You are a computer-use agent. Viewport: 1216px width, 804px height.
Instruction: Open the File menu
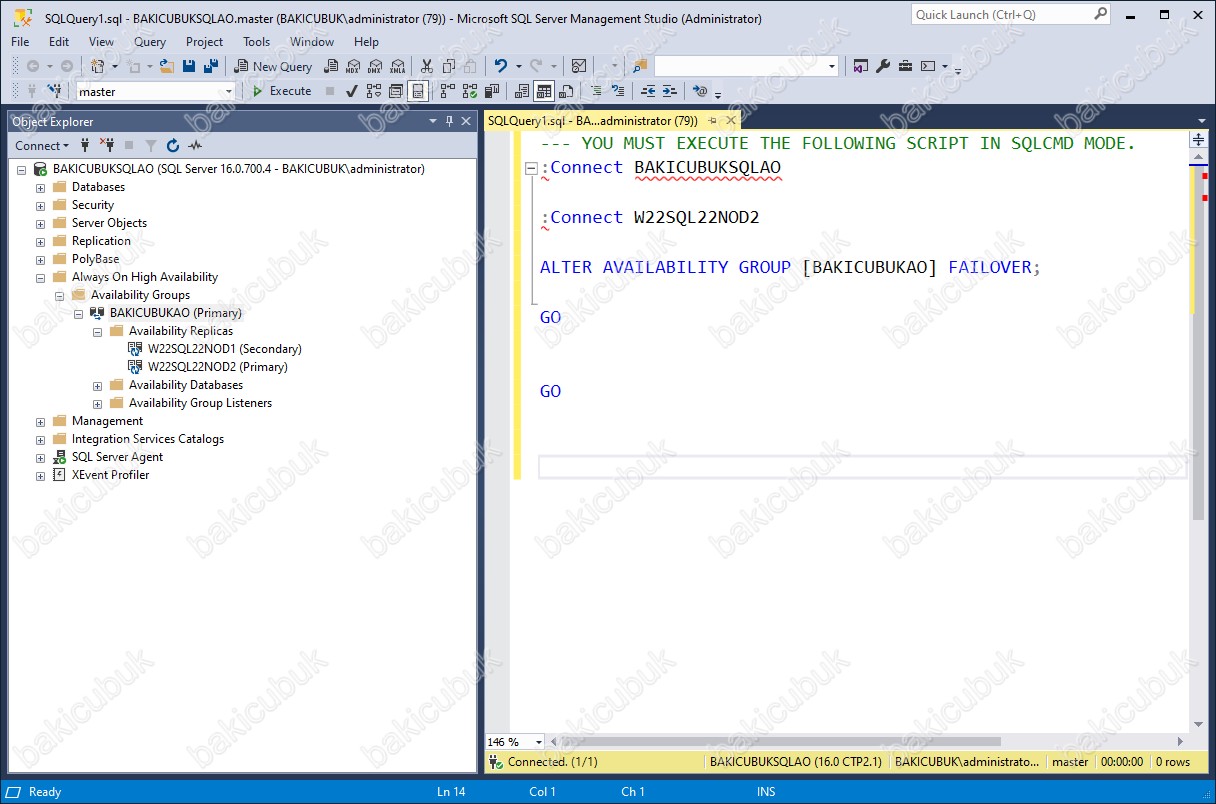pyautogui.click(x=20, y=42)
